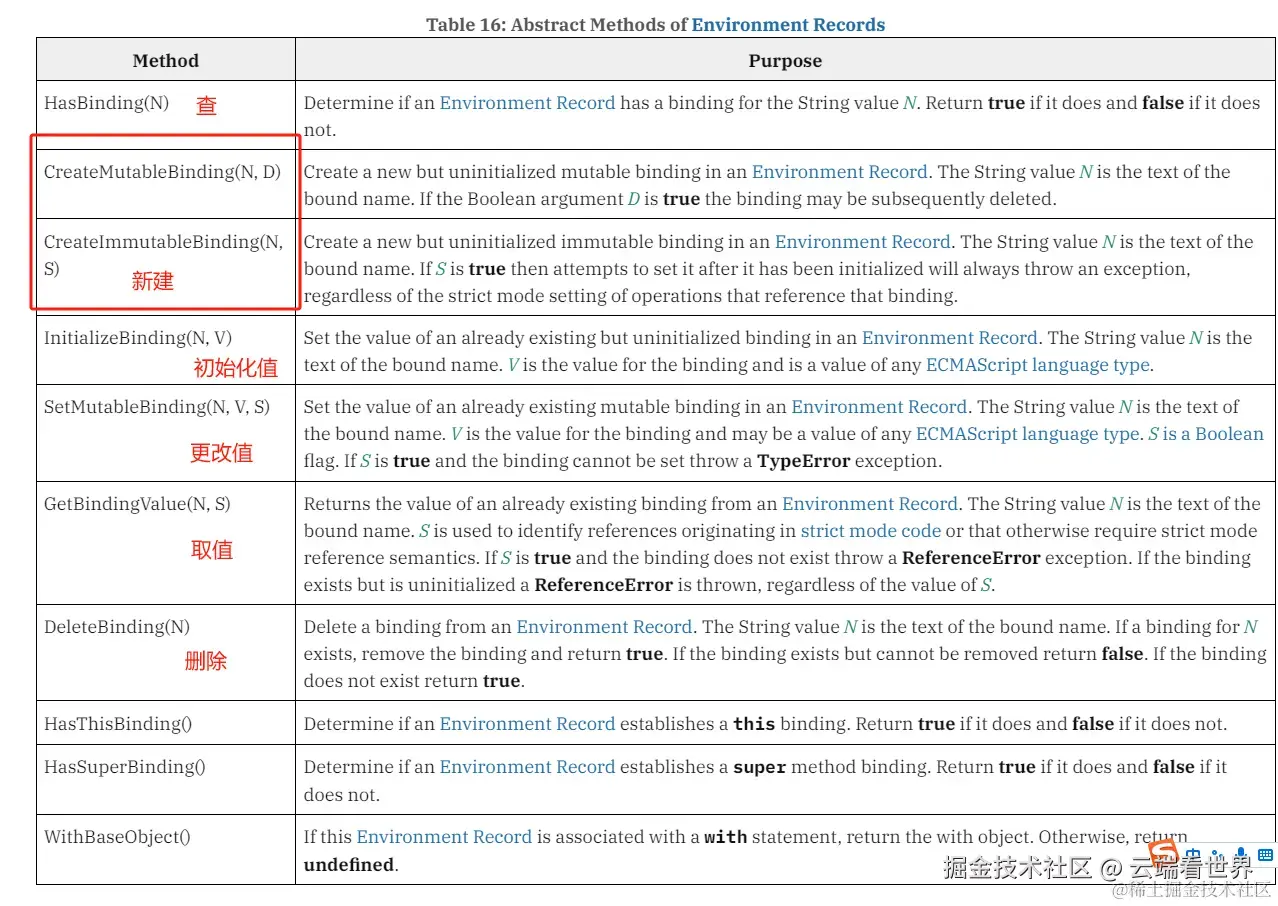Open the Sogou soft keyboard icon
1278x906 pixels.
pos(1265,855)
